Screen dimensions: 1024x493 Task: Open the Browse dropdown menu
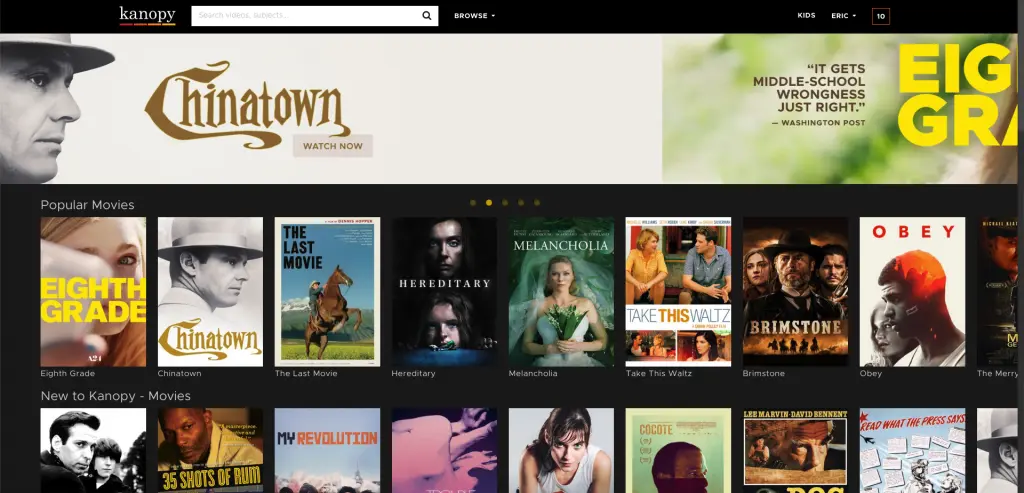pos(475,16)
